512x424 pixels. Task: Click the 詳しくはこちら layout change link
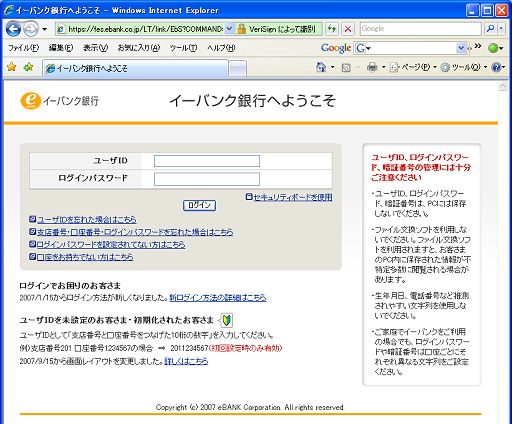[186, 361]
